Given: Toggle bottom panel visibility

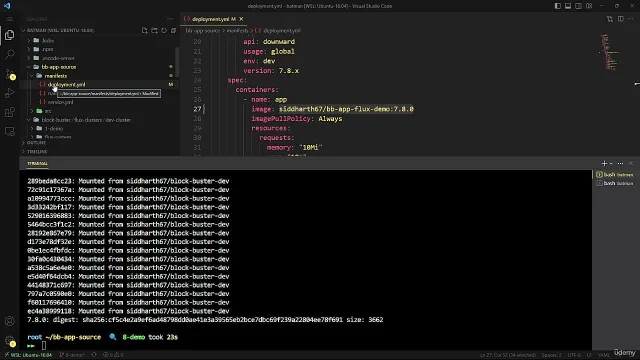Looking at the screenshot, I should point(568,6).
